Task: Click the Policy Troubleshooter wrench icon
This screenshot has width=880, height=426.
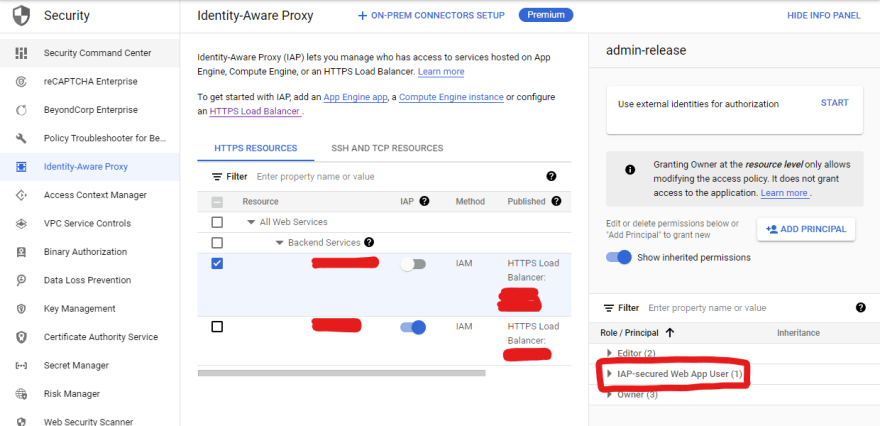Action: click(x=21, y=139)
